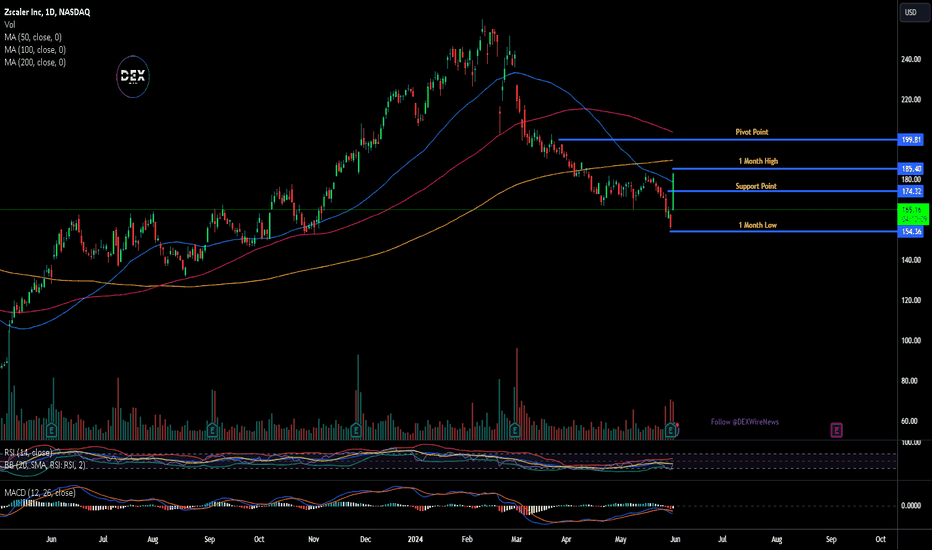Click the Zscaler Inc, 1D, NASDAQ symbol title
Viewport: 932px width, 550px height.
point(47,12)
